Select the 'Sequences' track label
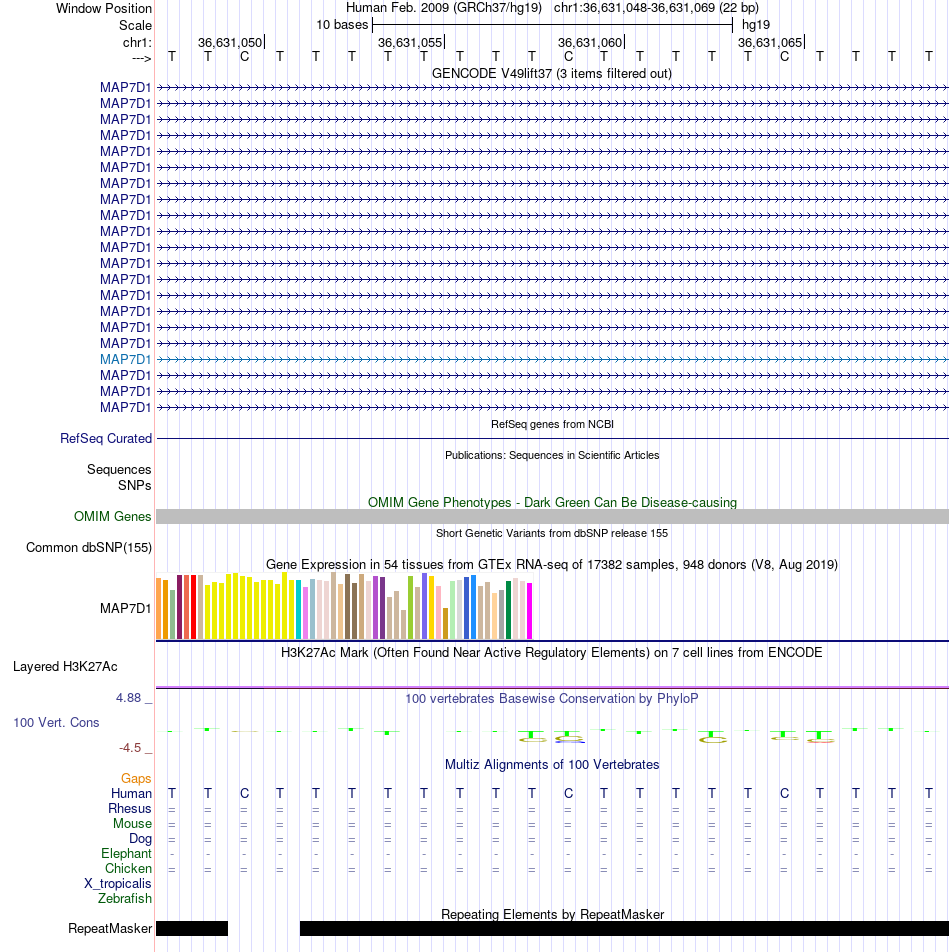The width and height of the screenshot is (950, 952). coord(119,469)
